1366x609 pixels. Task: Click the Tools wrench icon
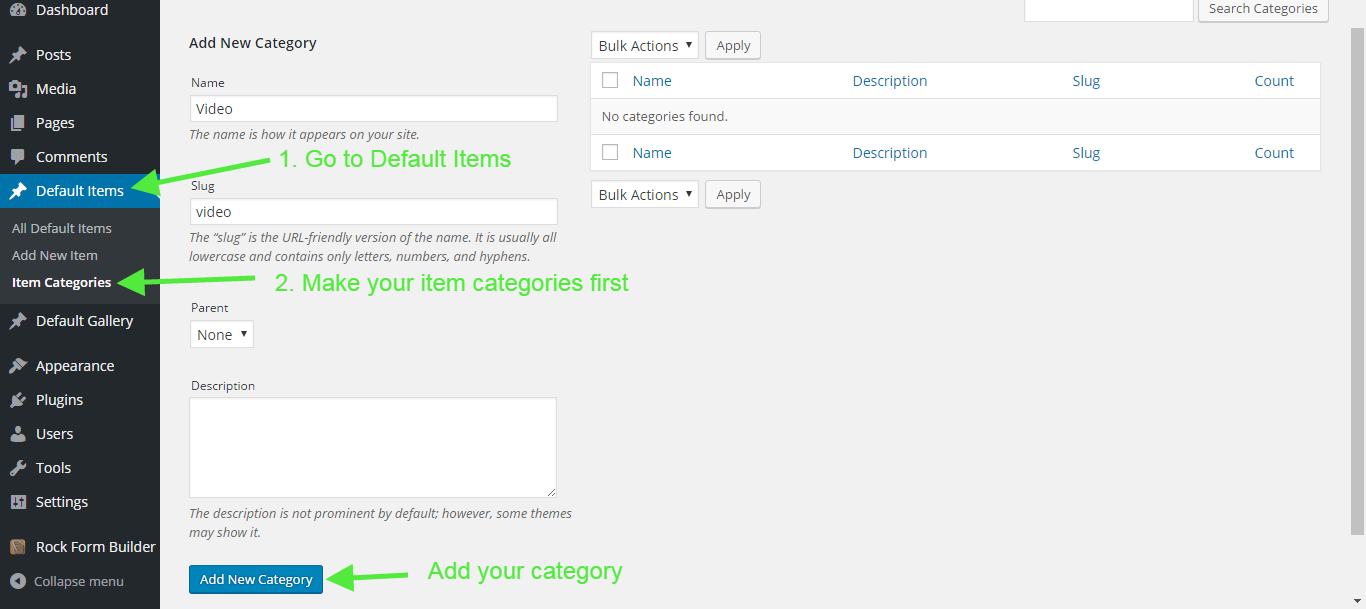click(x=18, y=468)
